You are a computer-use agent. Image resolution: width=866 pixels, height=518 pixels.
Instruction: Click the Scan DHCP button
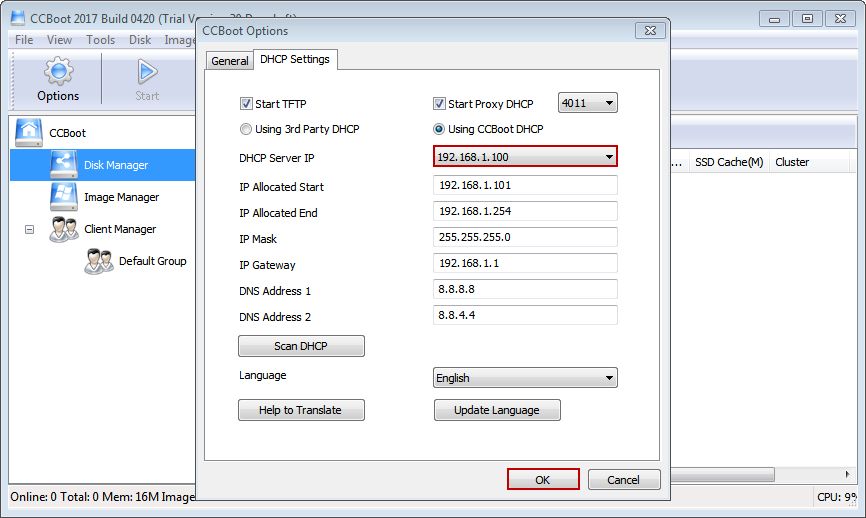pos(301,346)
